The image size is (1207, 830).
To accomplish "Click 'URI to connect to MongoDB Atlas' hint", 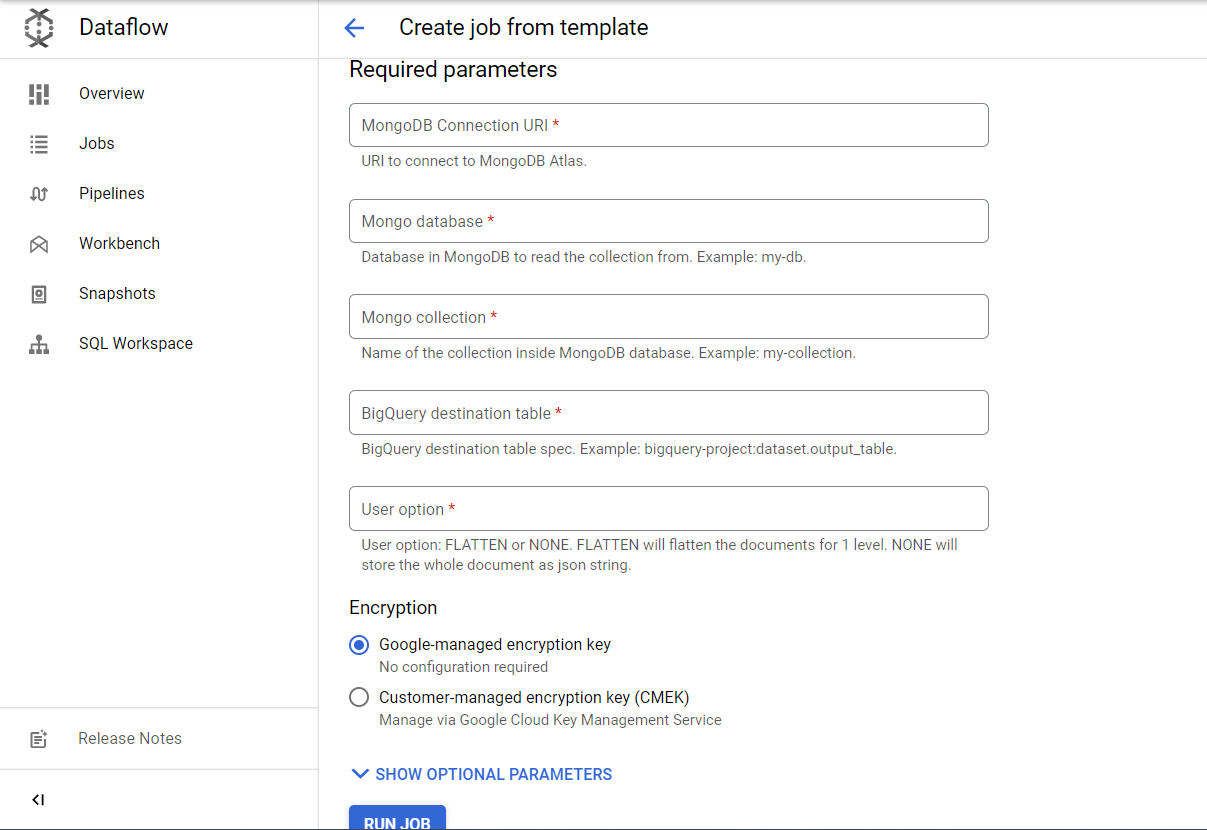I will [x=474, y=161].
